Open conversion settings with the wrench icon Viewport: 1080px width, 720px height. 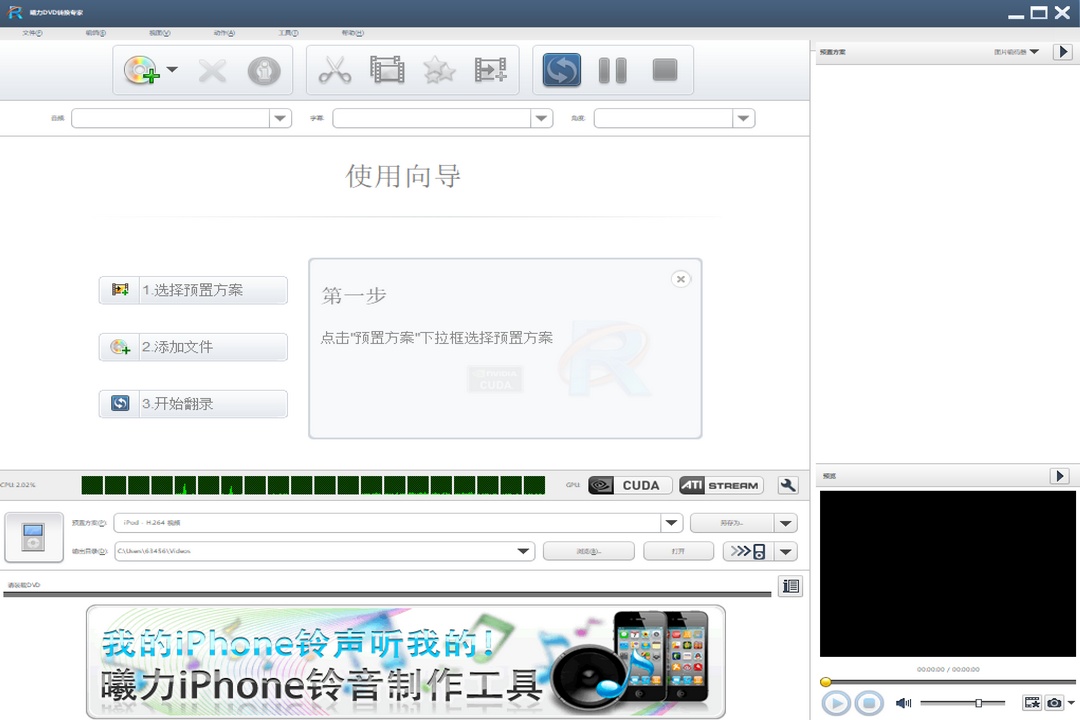pos(787,485)
